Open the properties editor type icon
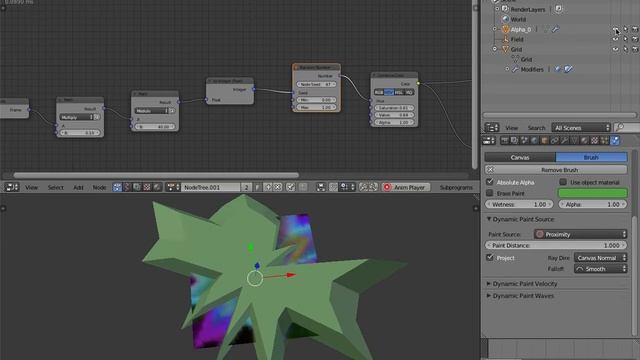 point(488,141)
